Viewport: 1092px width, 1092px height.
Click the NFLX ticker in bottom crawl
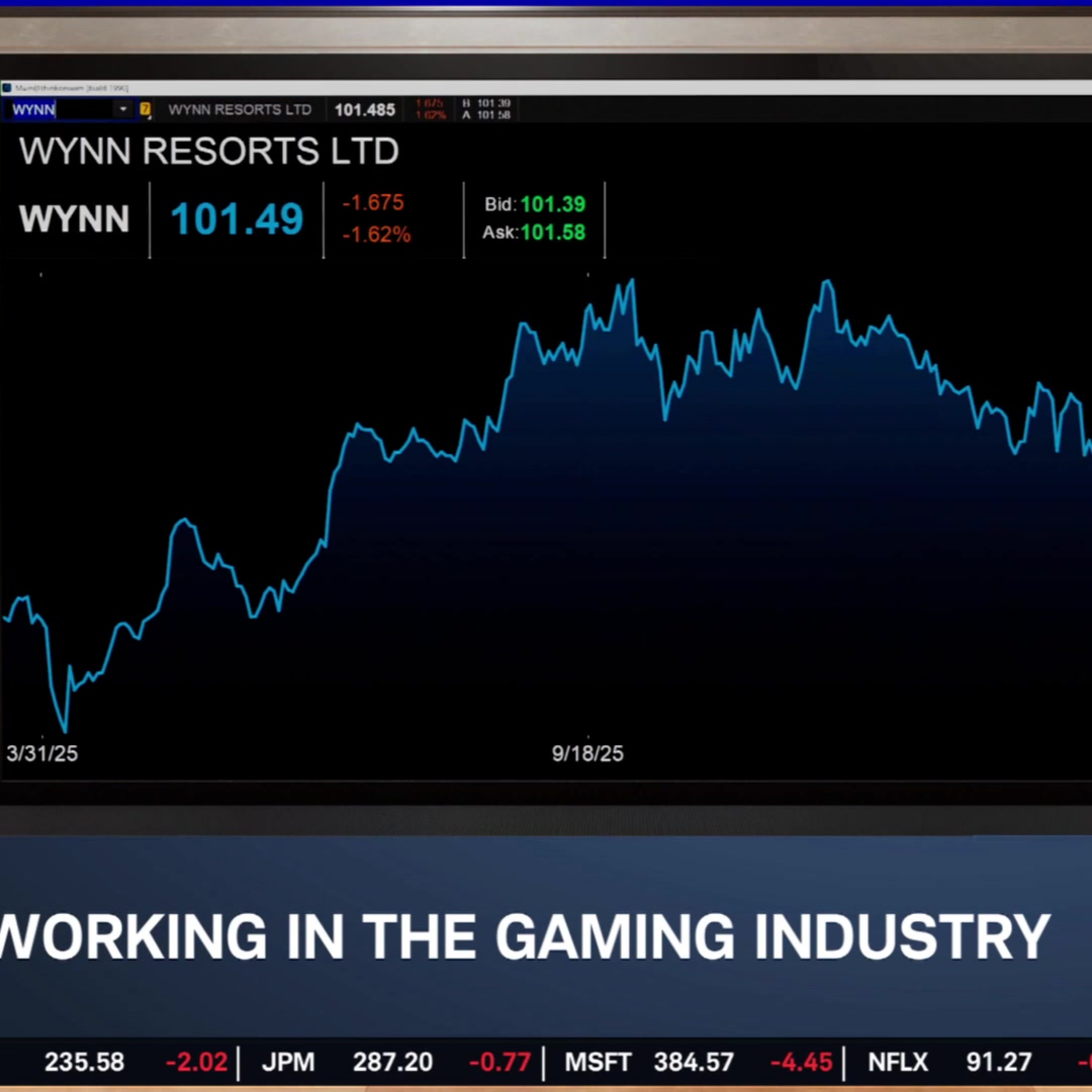click(x=898, y=1062)
